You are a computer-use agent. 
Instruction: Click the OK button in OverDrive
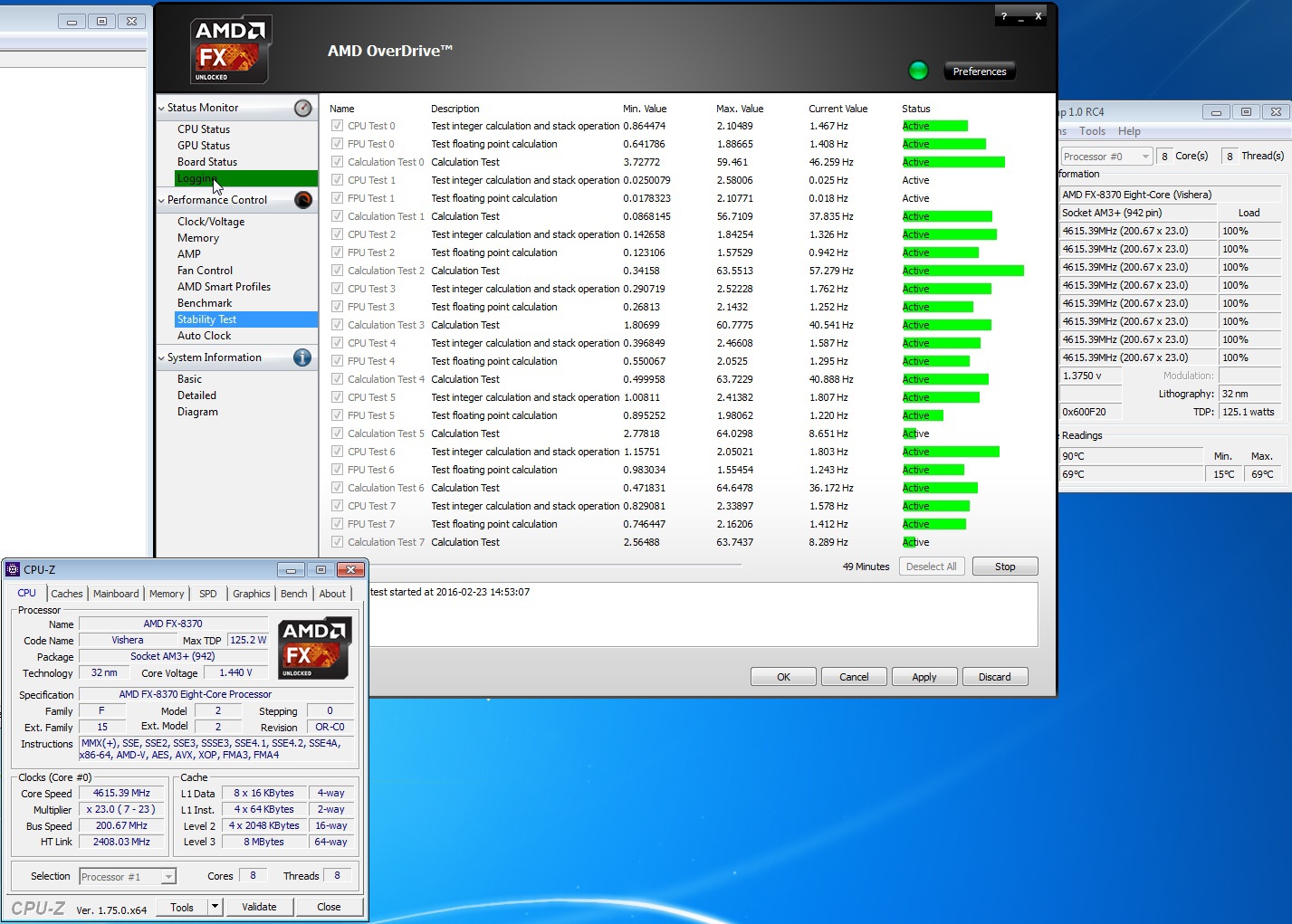coord(783,677)
